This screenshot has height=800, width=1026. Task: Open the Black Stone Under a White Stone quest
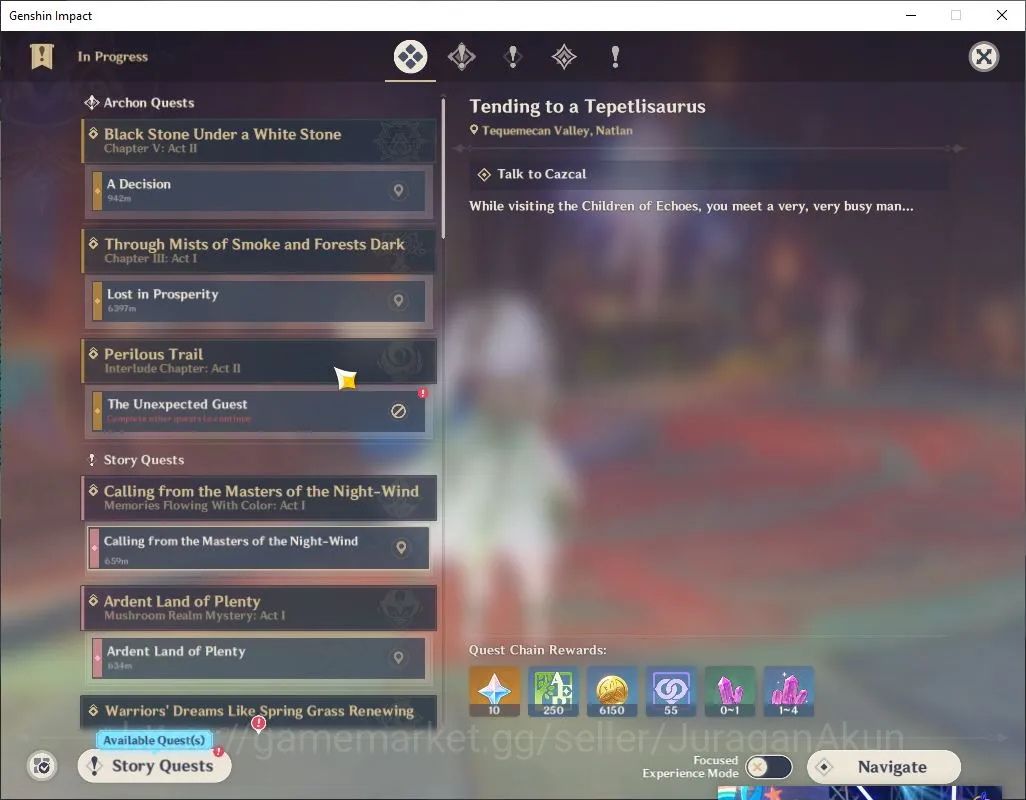coord(259,141)
